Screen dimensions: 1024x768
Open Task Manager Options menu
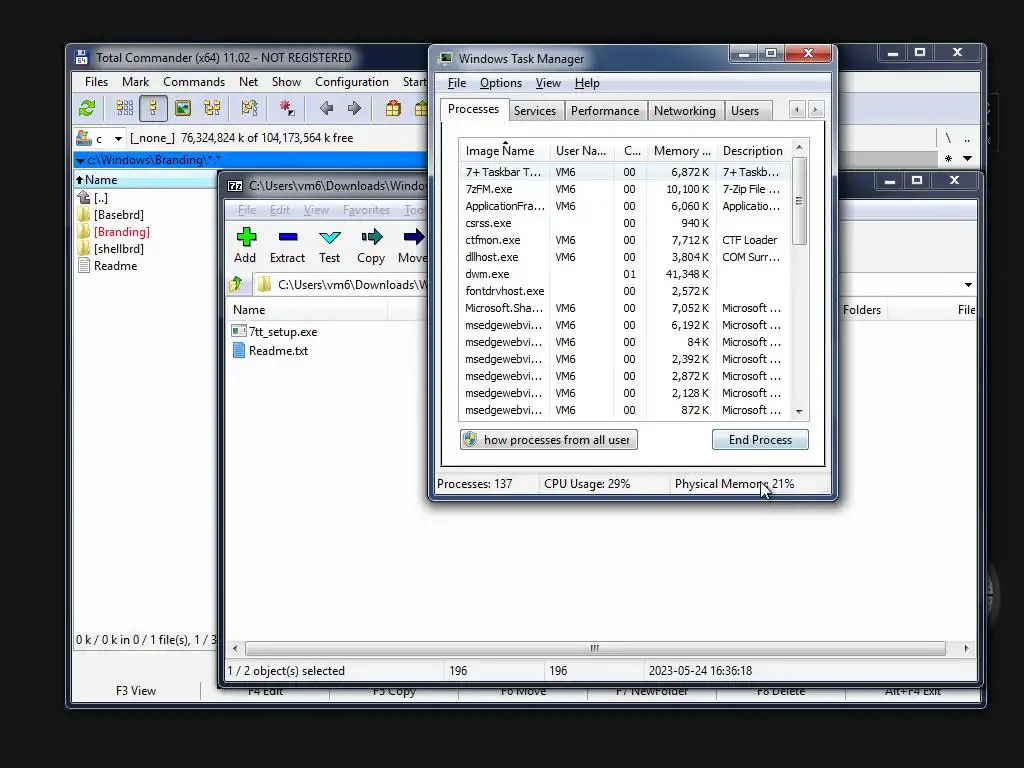pyautogui.click(x=501, y=83)
